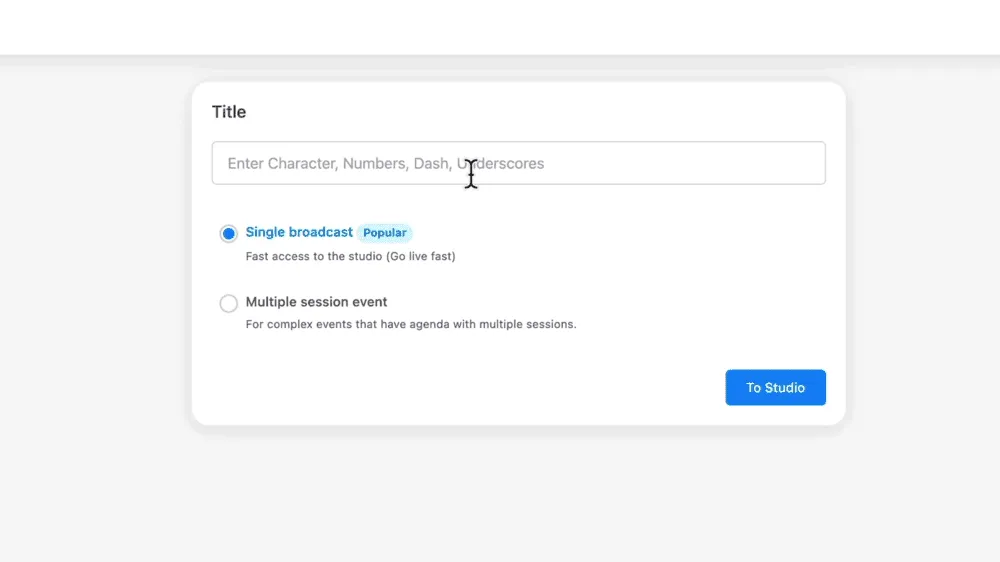Screen dimensions: 1000x562
Task: Click the "Multiple session event" label text
Action: 316,302
